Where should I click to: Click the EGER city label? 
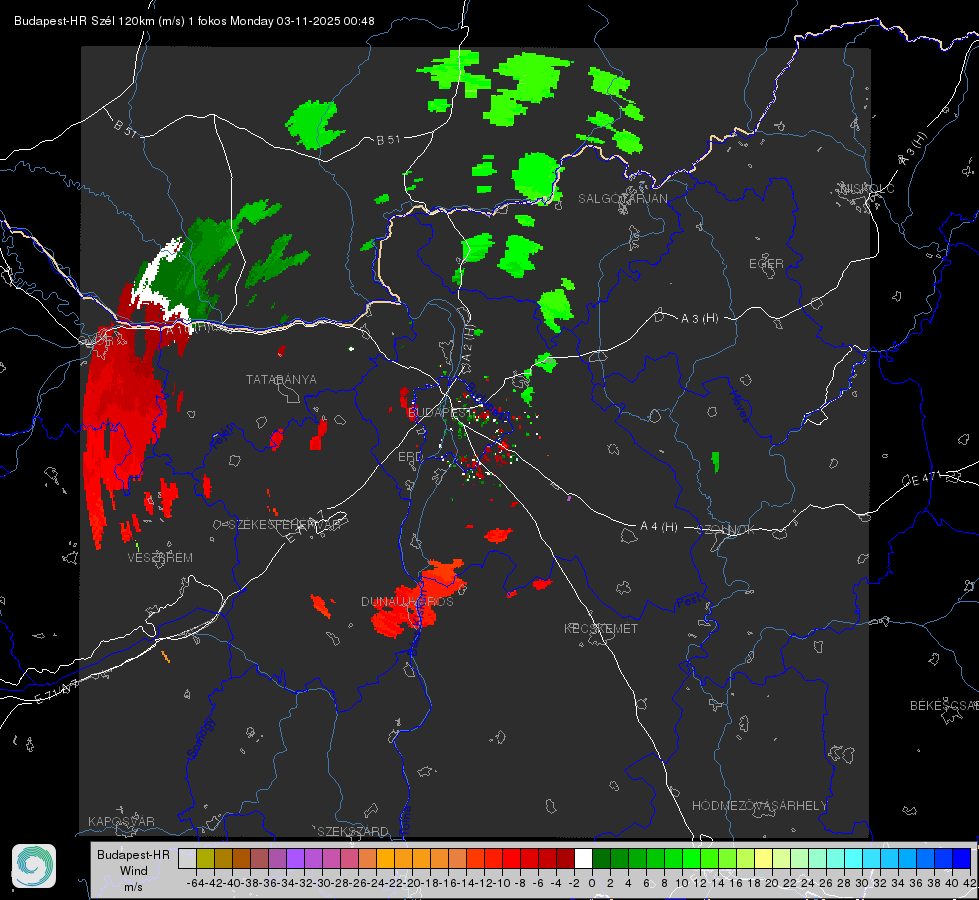[766, 264]
